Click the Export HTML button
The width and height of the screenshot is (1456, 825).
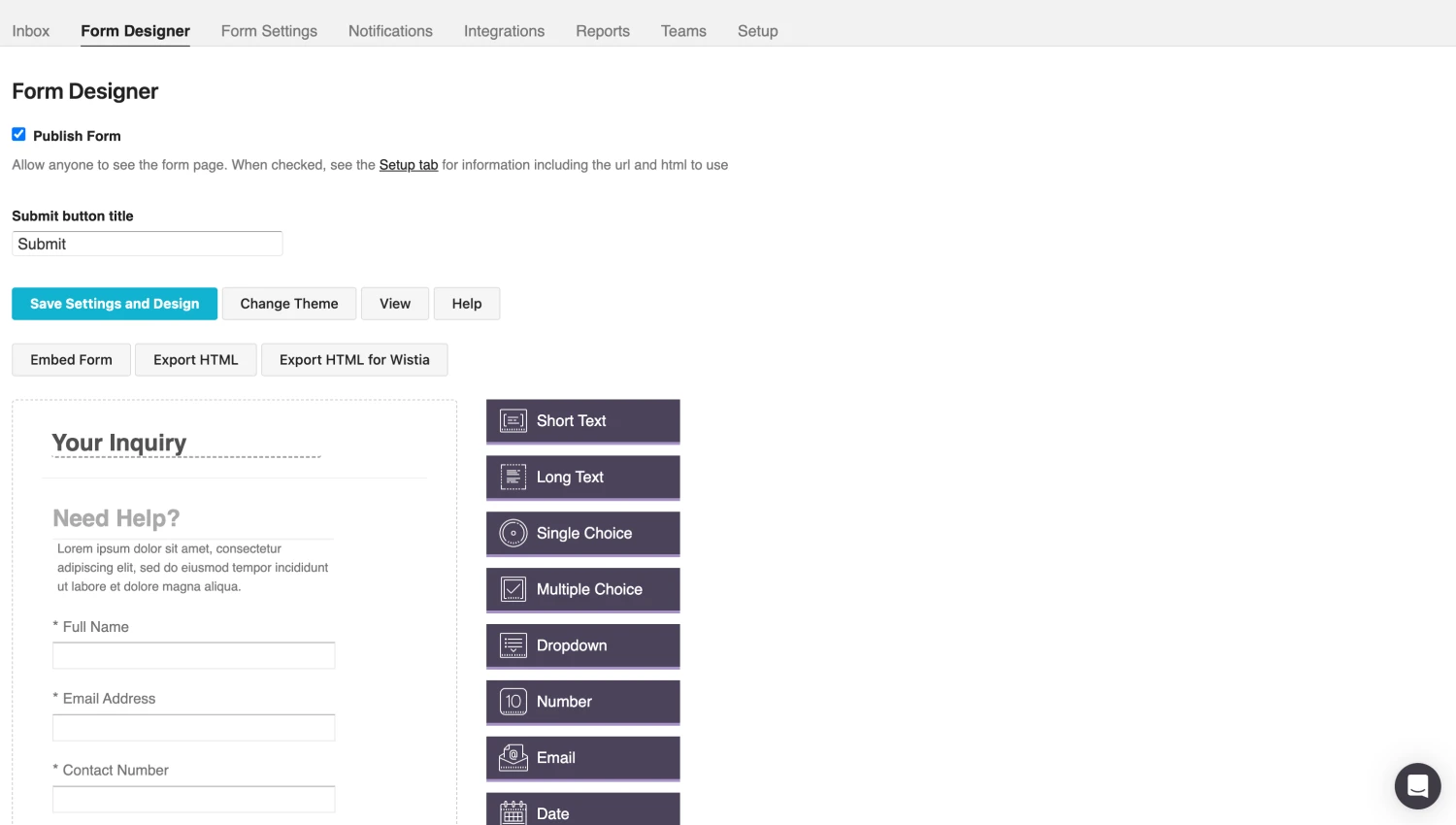(x=195, y=359)
